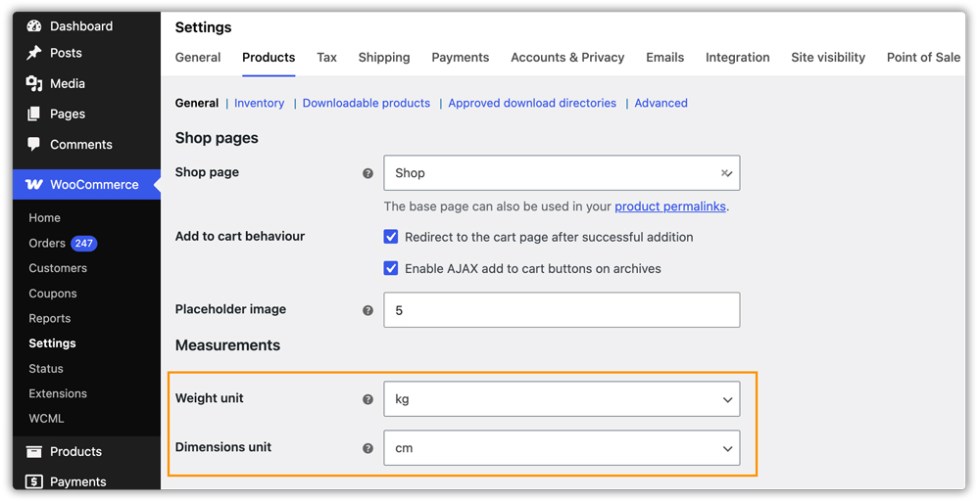
Task: Click the Pages icon in sidebar
Action: (x=34, y=114)
